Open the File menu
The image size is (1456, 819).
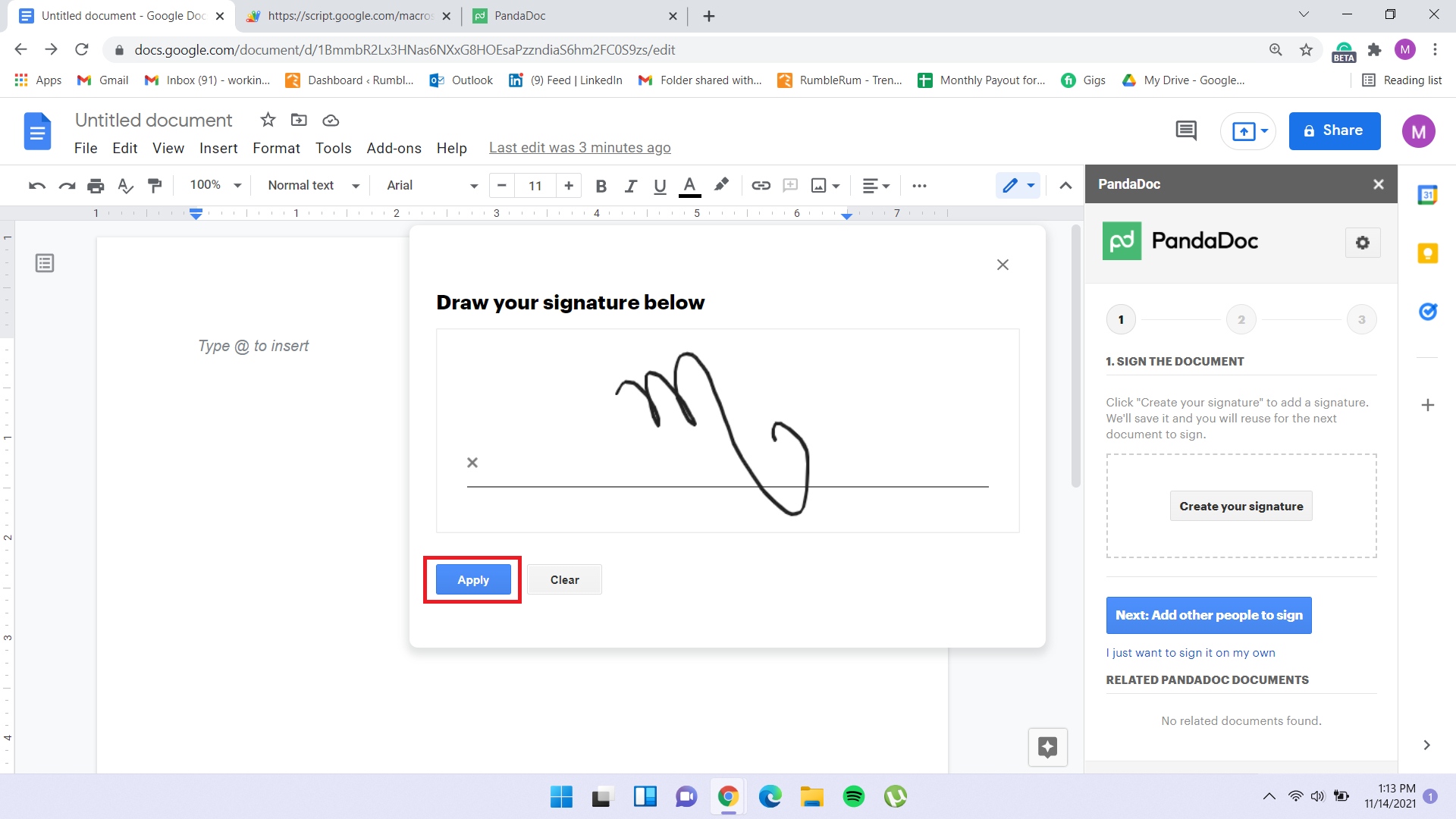click(x=86, y=148)
